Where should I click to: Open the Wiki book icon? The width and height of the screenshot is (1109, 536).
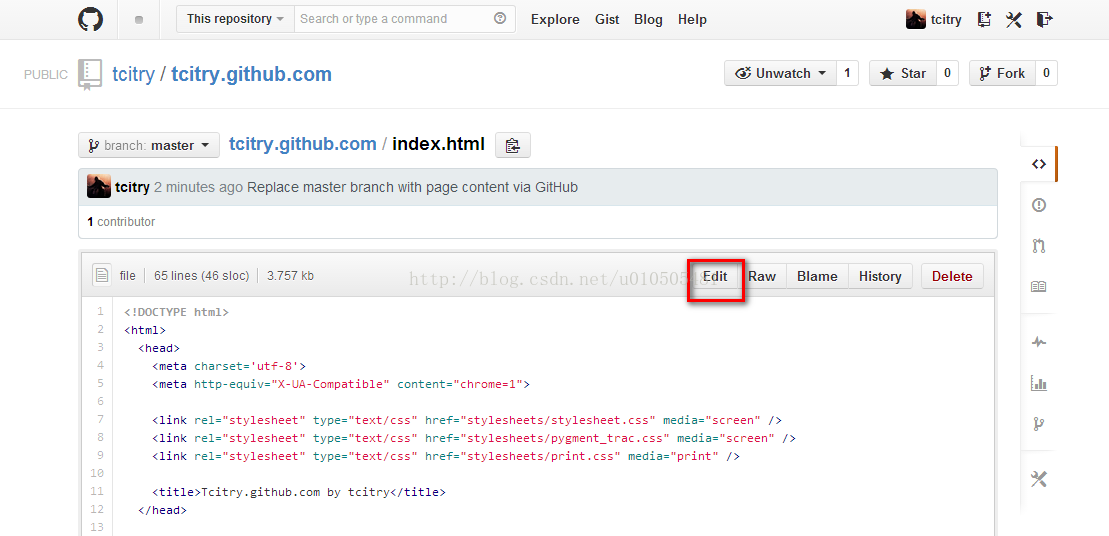click(1038, 287)
